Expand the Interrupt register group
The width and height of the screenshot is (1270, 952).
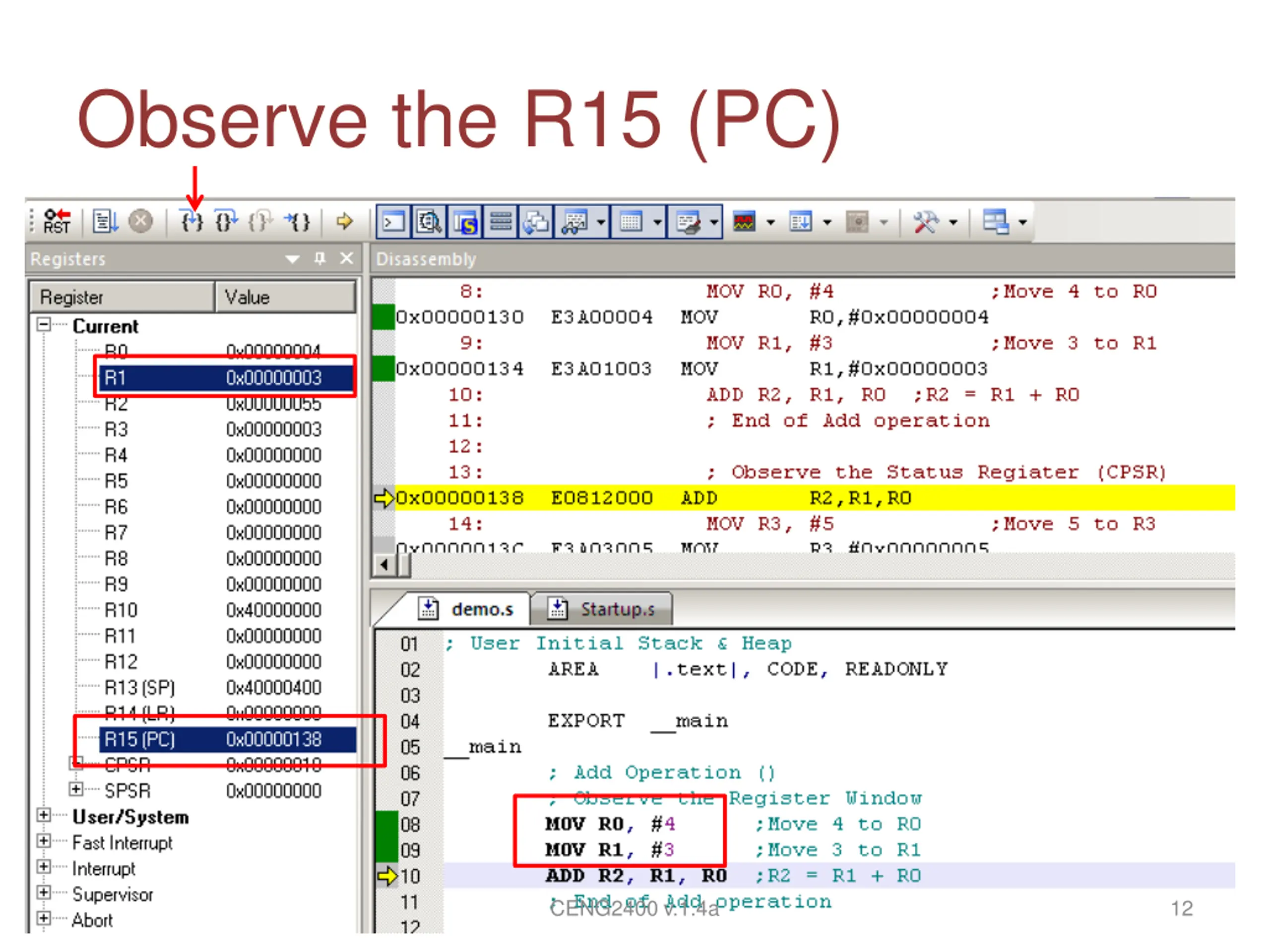(x=44, y=867)
